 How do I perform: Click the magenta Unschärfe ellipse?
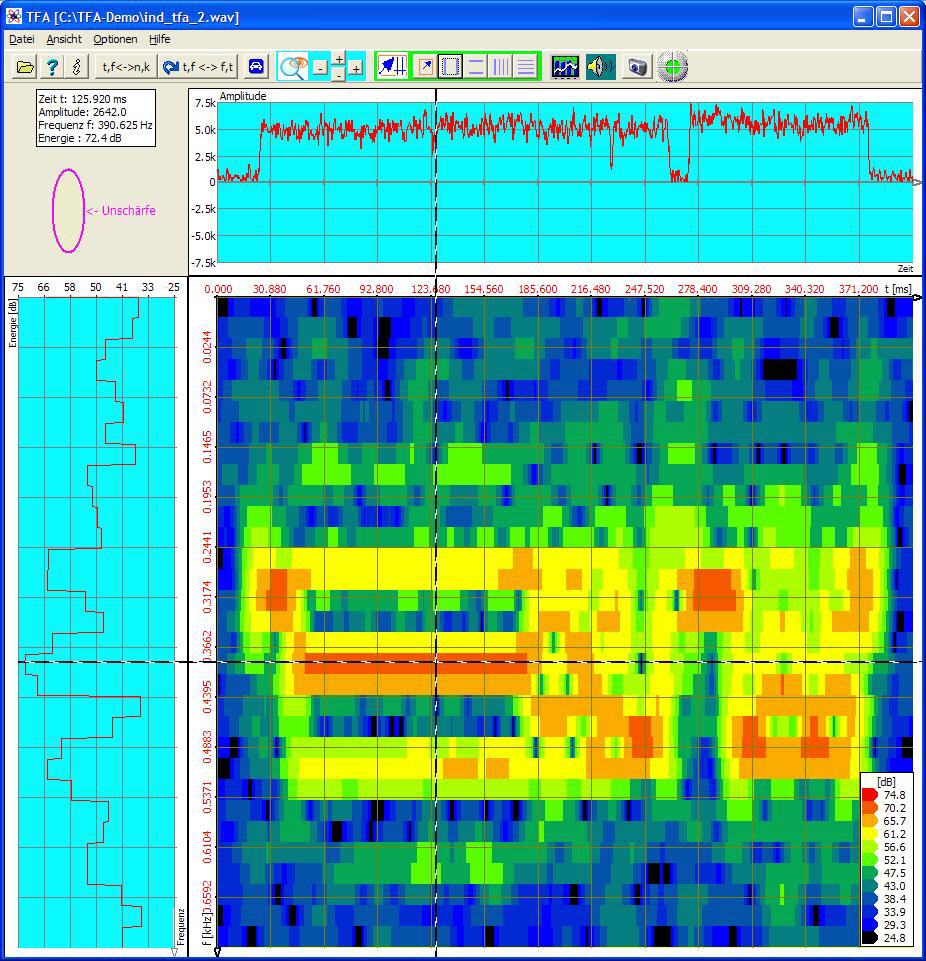click(x=68, y=210)
